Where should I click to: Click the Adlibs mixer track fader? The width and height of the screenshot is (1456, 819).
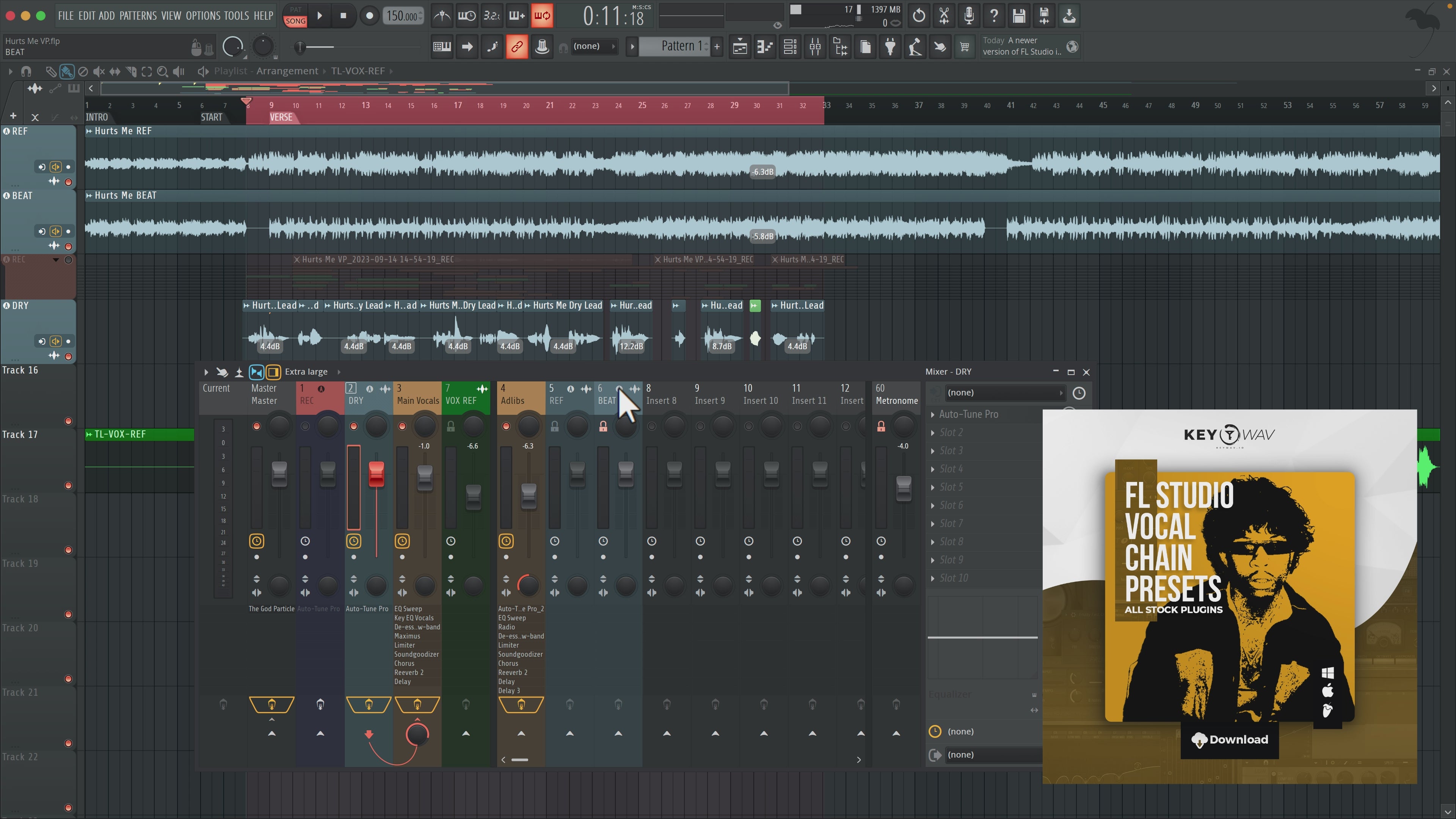click(x=529, y=496)
